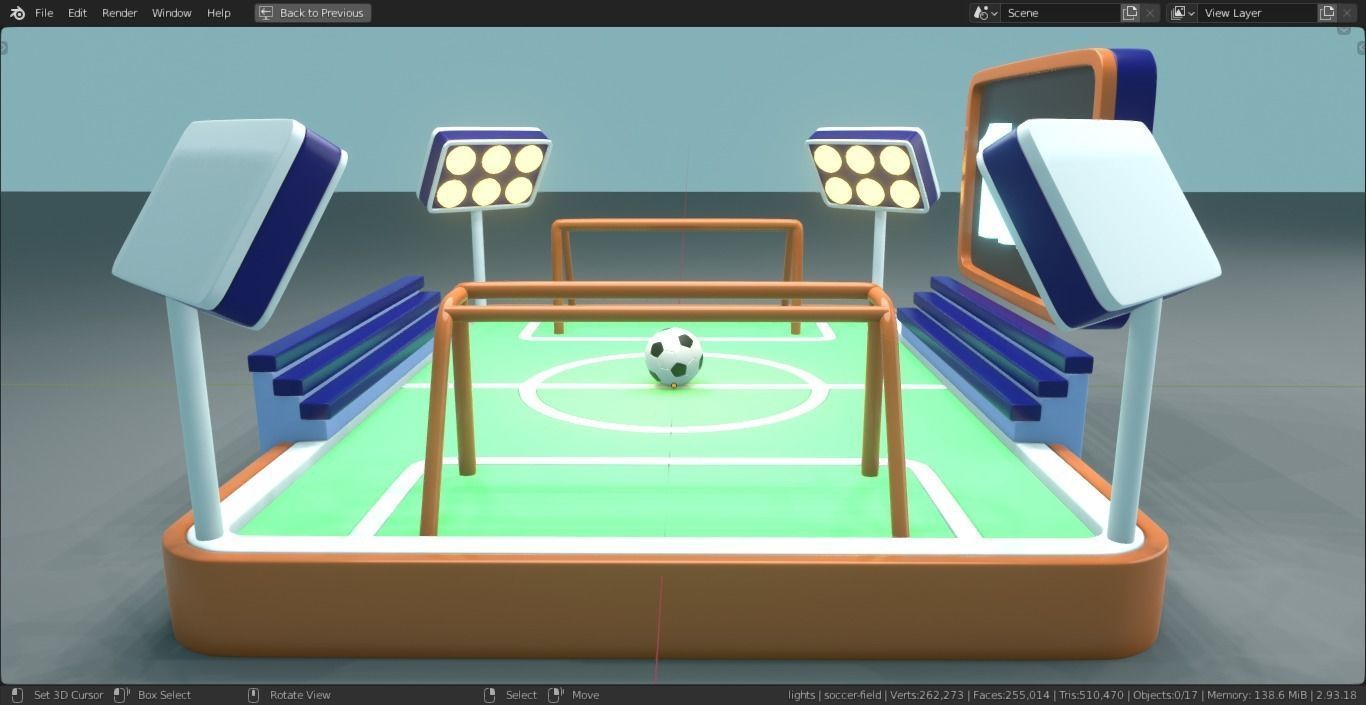The height and width of the screenshot is (705, 1366).
Task: Click the remove view layer X icon
Action: point(1347,13)
